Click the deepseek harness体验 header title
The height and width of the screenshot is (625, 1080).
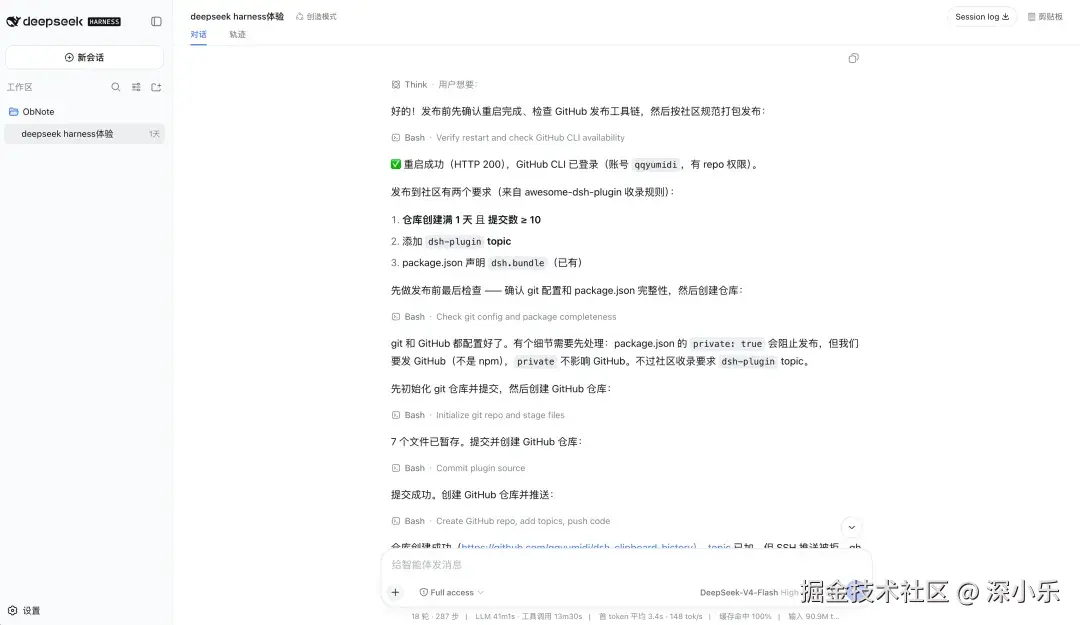coord(237,17)
